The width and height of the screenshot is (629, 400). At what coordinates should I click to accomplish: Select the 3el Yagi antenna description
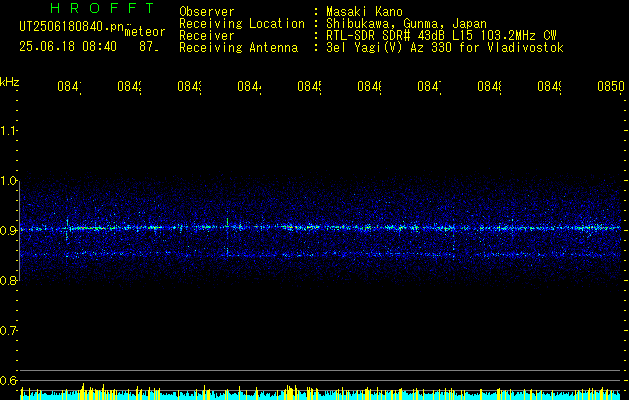coord(445,48)
